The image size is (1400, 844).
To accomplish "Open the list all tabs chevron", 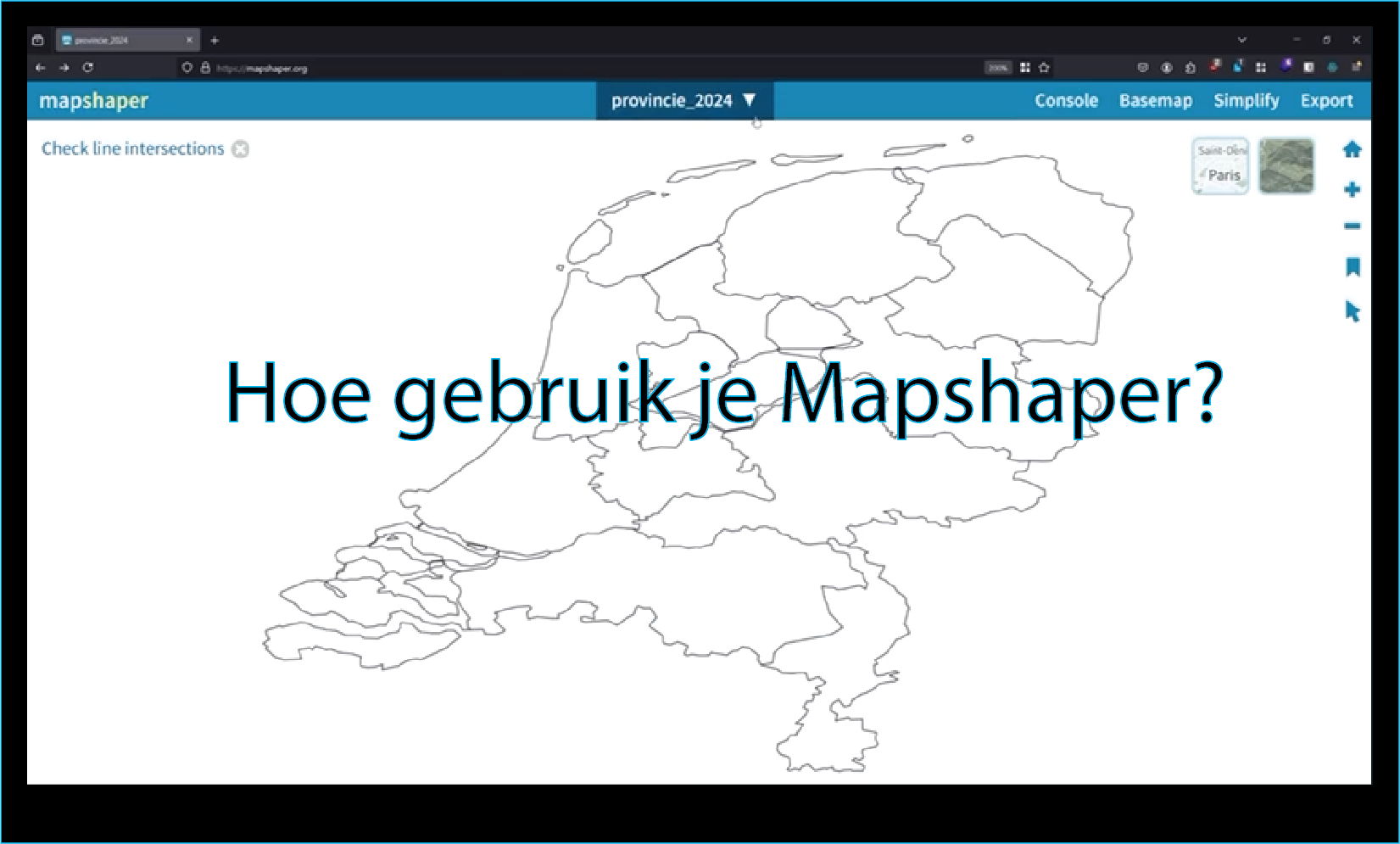I will 1241,40.
